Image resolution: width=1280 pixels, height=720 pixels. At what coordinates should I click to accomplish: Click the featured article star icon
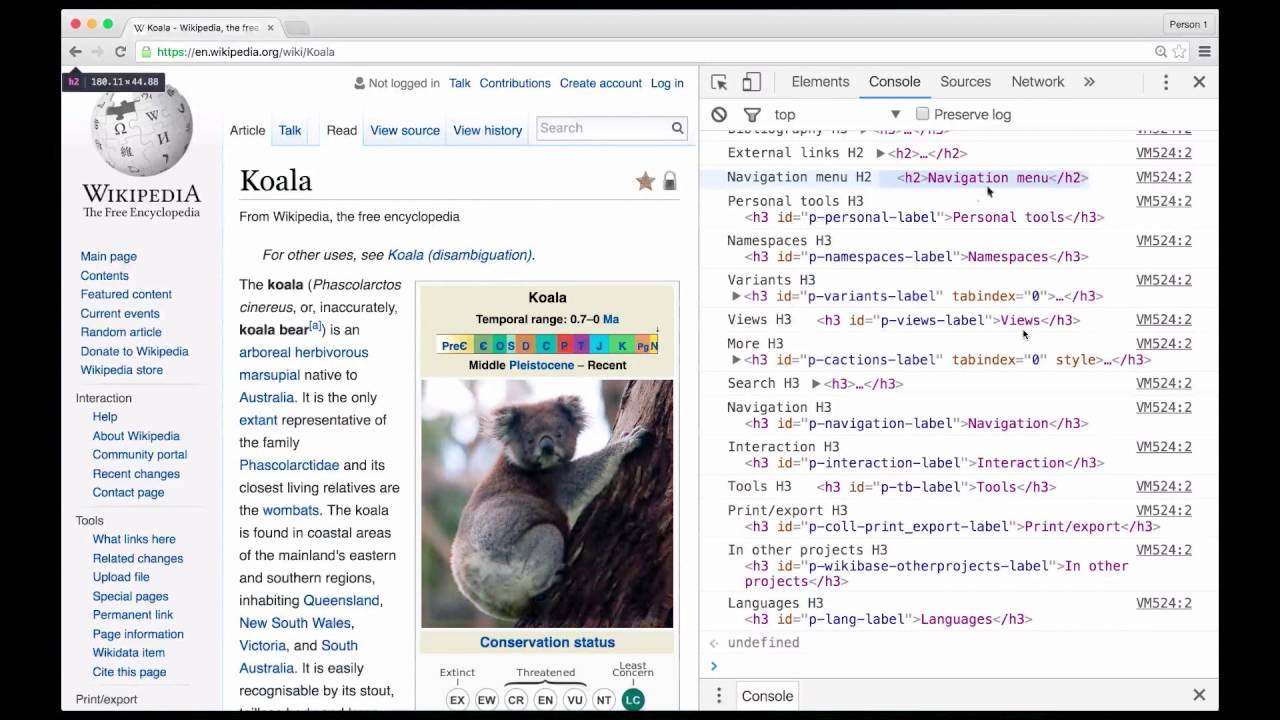click(645, 181)
